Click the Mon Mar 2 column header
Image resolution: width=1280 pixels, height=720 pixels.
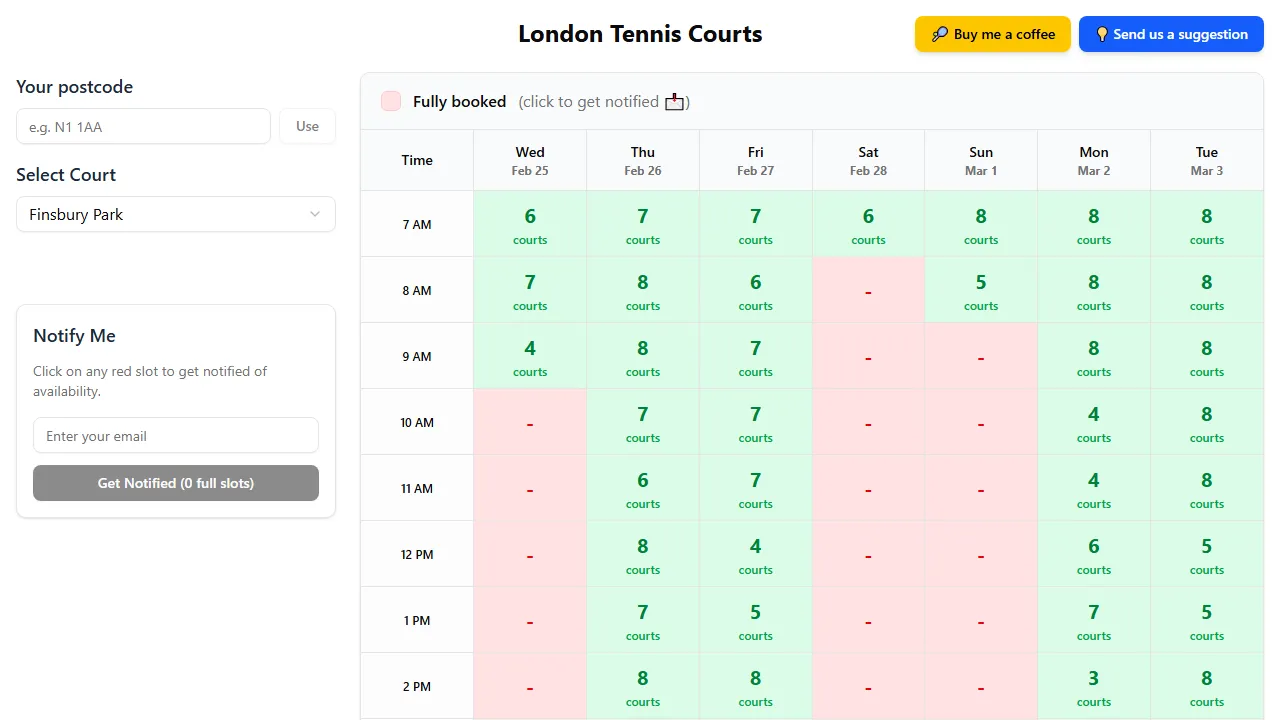coord(1094,159)
